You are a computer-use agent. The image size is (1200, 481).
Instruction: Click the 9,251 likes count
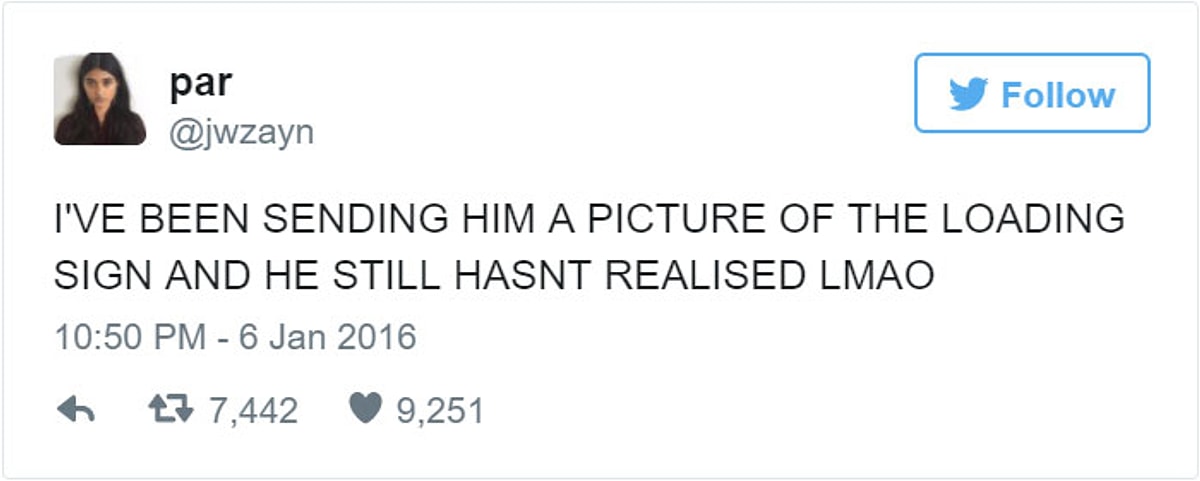440,410
